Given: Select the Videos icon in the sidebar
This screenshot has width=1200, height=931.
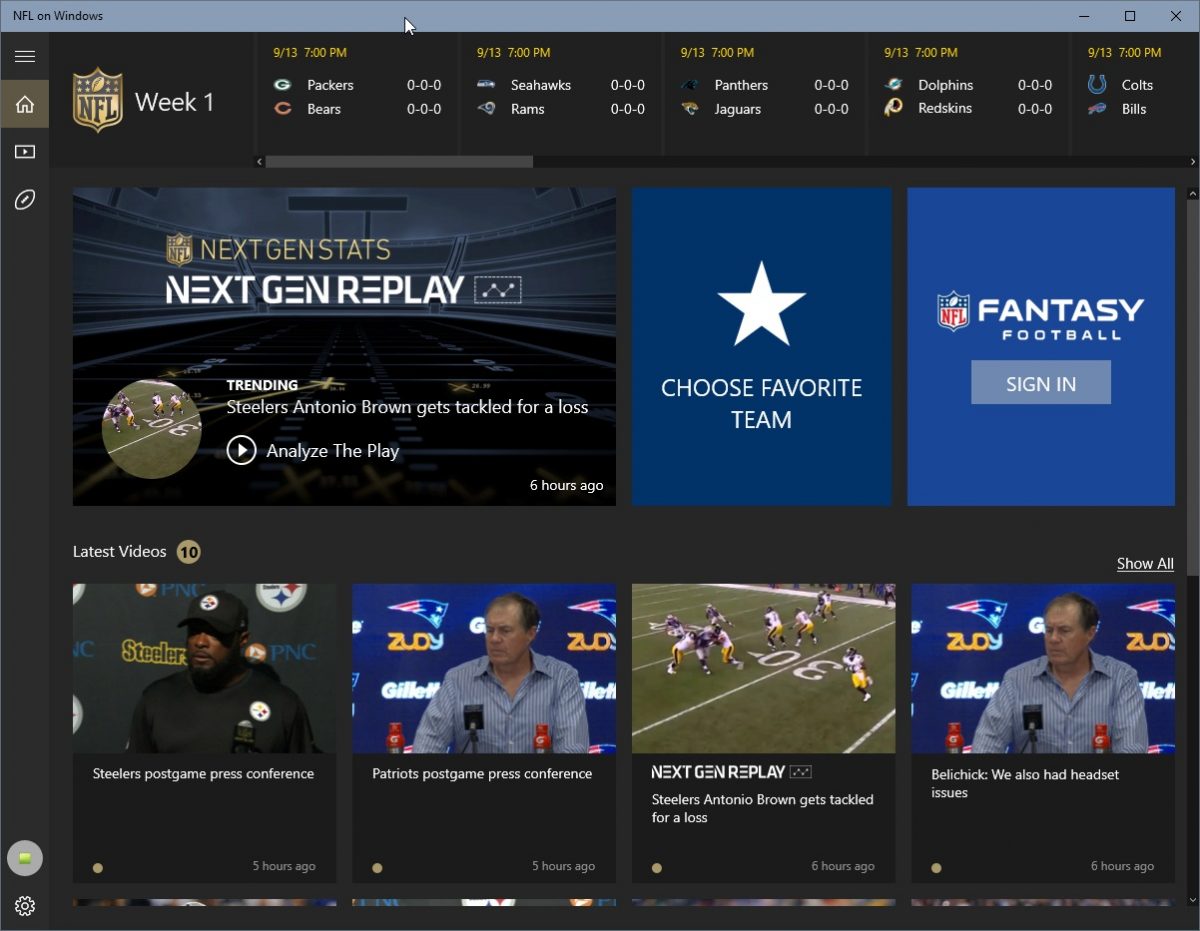Looking at the screenshot, I should click(x=24, y=152).
